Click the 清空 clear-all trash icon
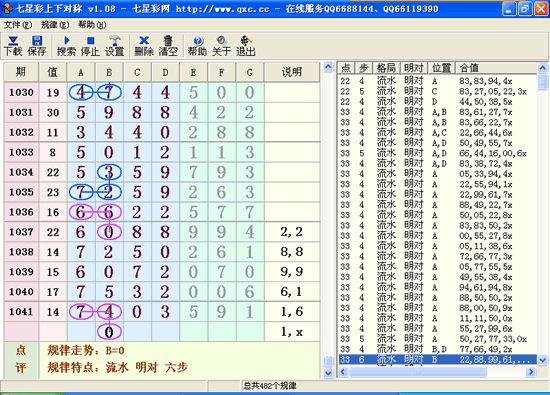 pyautogui.click(x=168, y=46)
